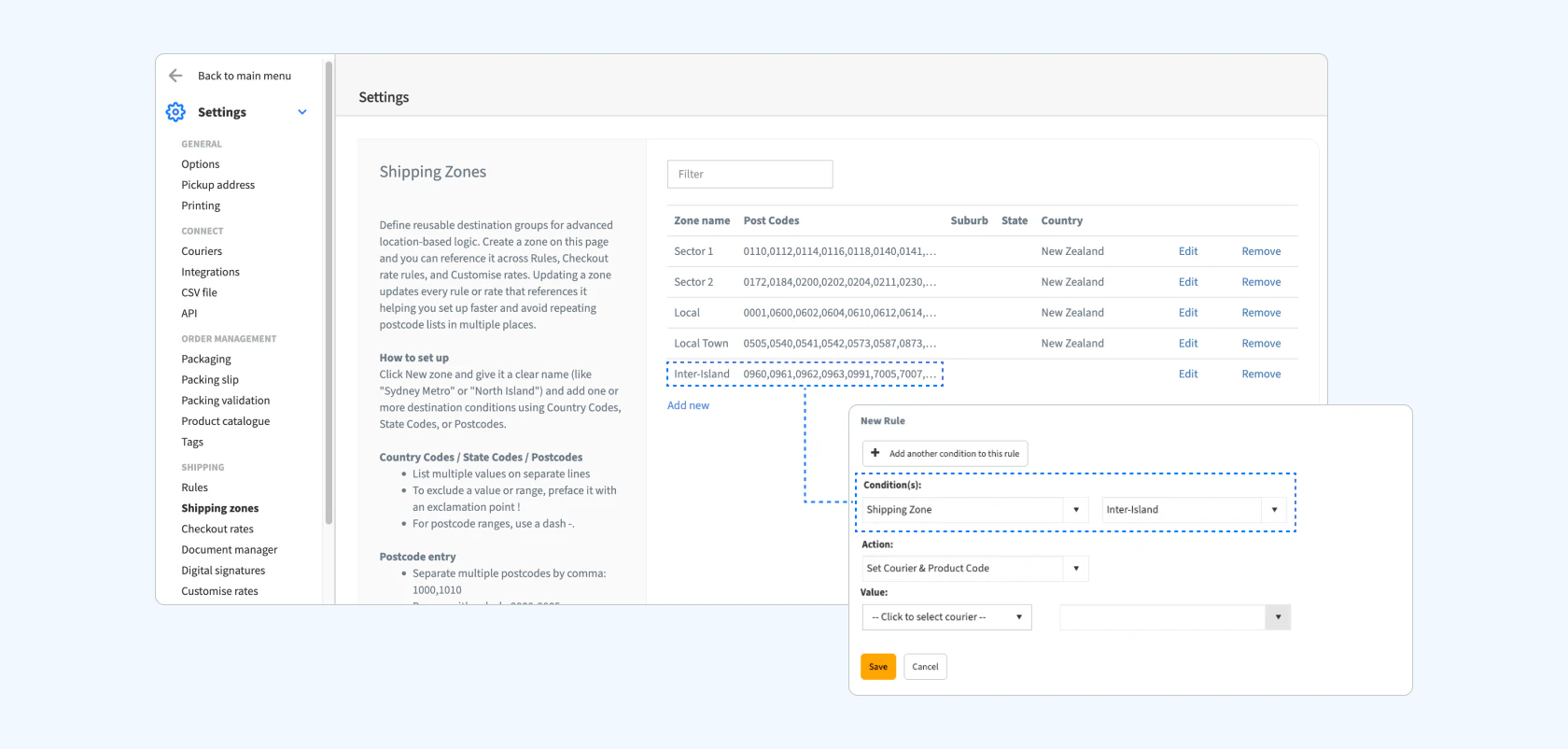The width and height of the screenshot is (1568, 749).
Task: Click Add new shipping zone link
Action: pyautogui.click(x=688, y=405)
